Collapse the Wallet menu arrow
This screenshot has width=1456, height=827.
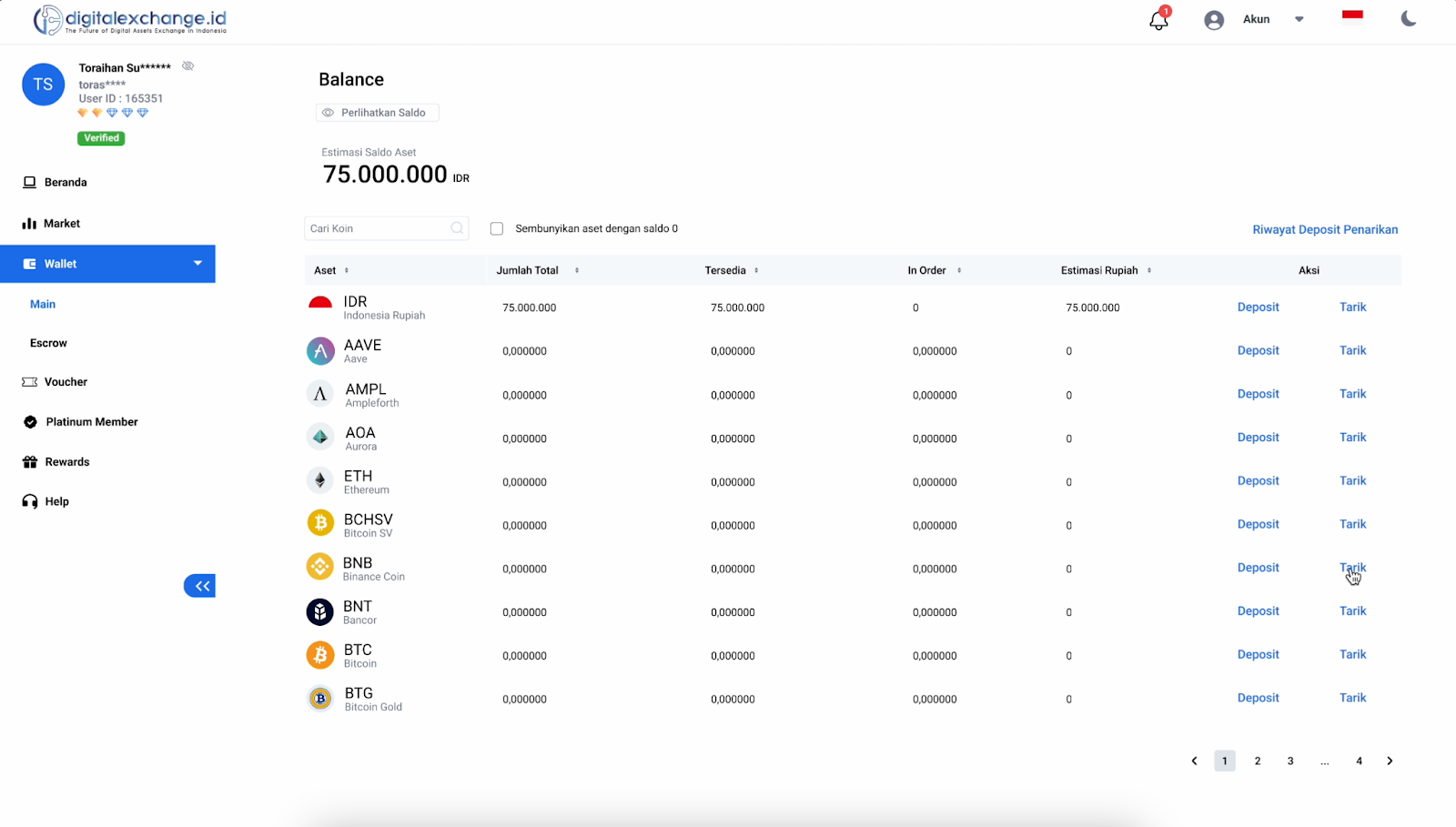tap(197, 264)
